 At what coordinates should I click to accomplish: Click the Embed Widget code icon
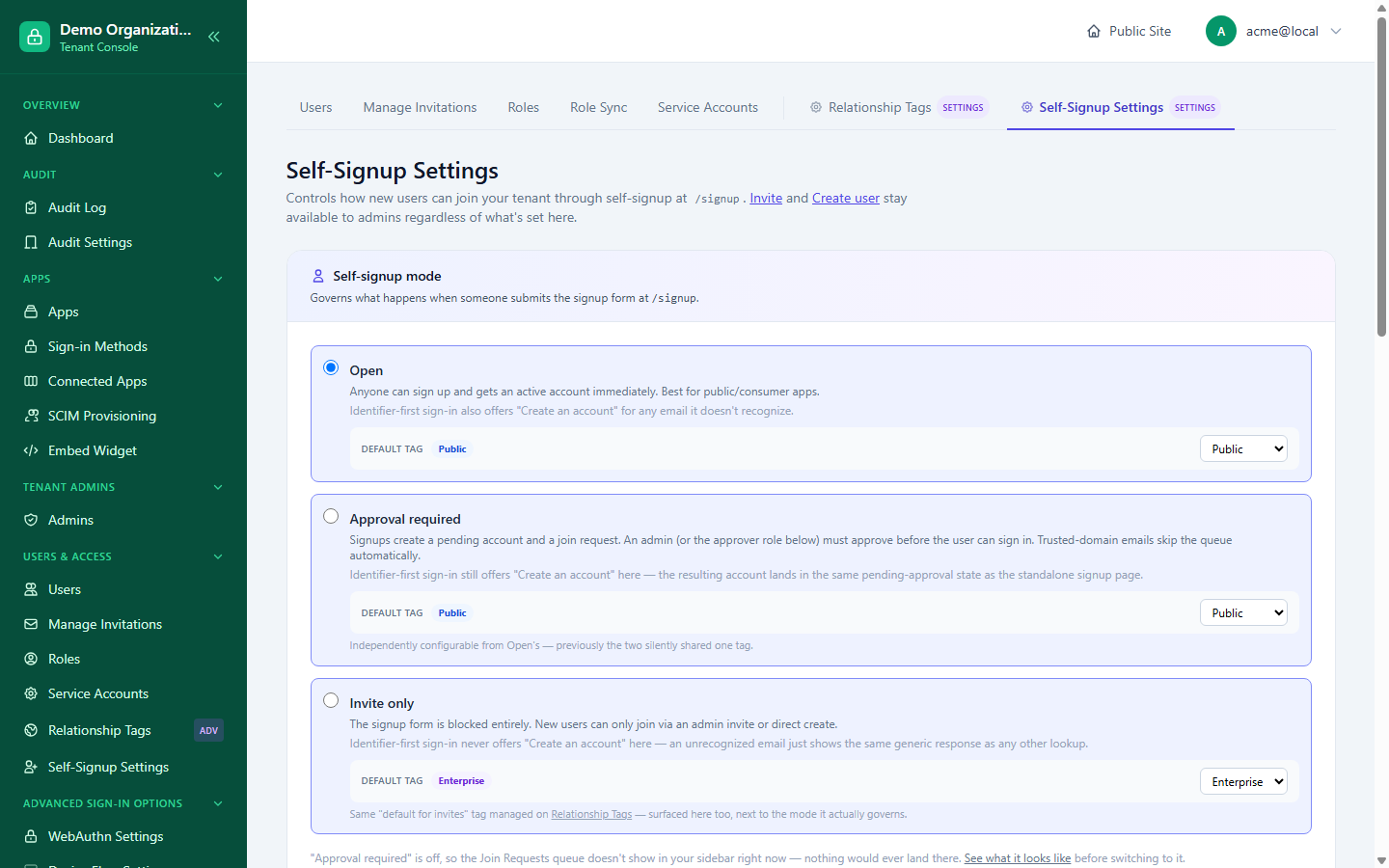point(31,450)
